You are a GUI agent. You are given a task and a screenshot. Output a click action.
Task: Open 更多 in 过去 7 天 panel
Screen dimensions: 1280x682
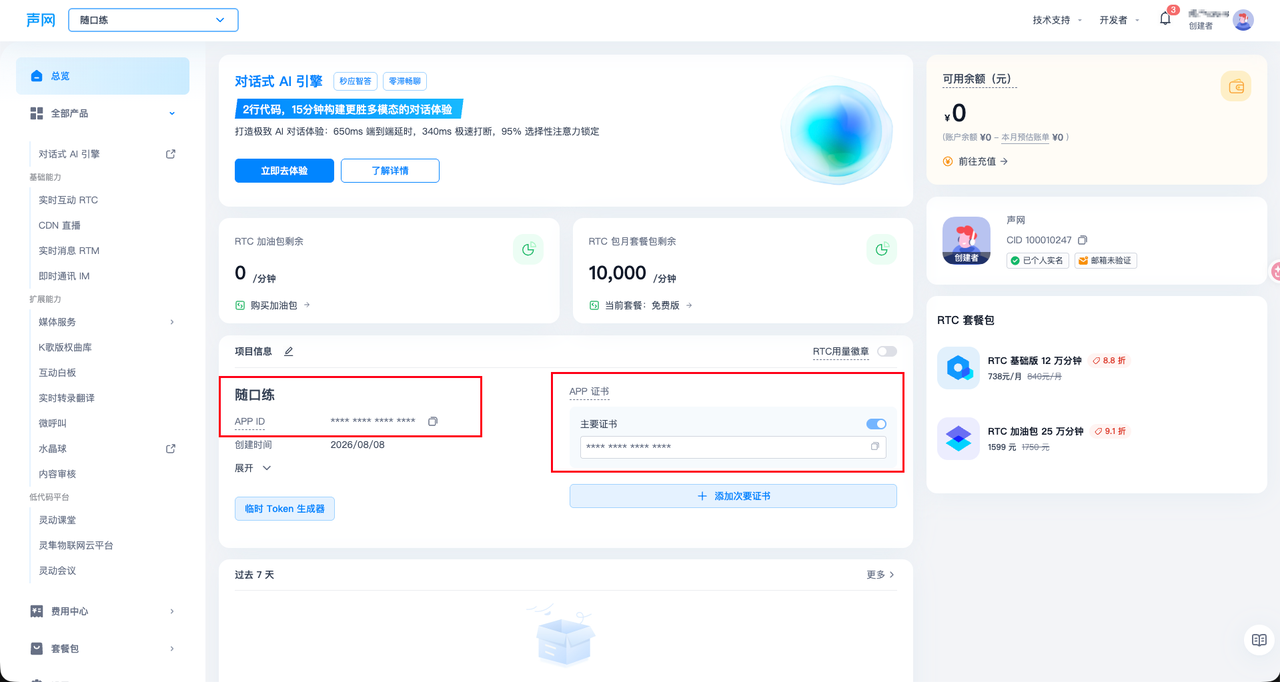[881, 575]
